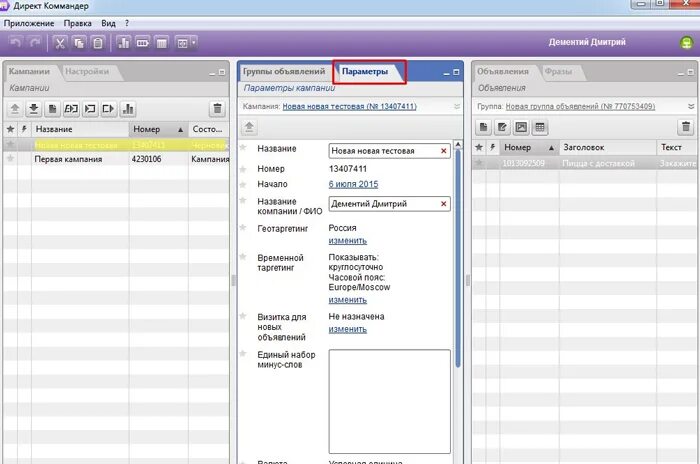Edit the ad with the pencil icon in Объявления panel
The image size is (700, 464).
(x=502, y=127)
